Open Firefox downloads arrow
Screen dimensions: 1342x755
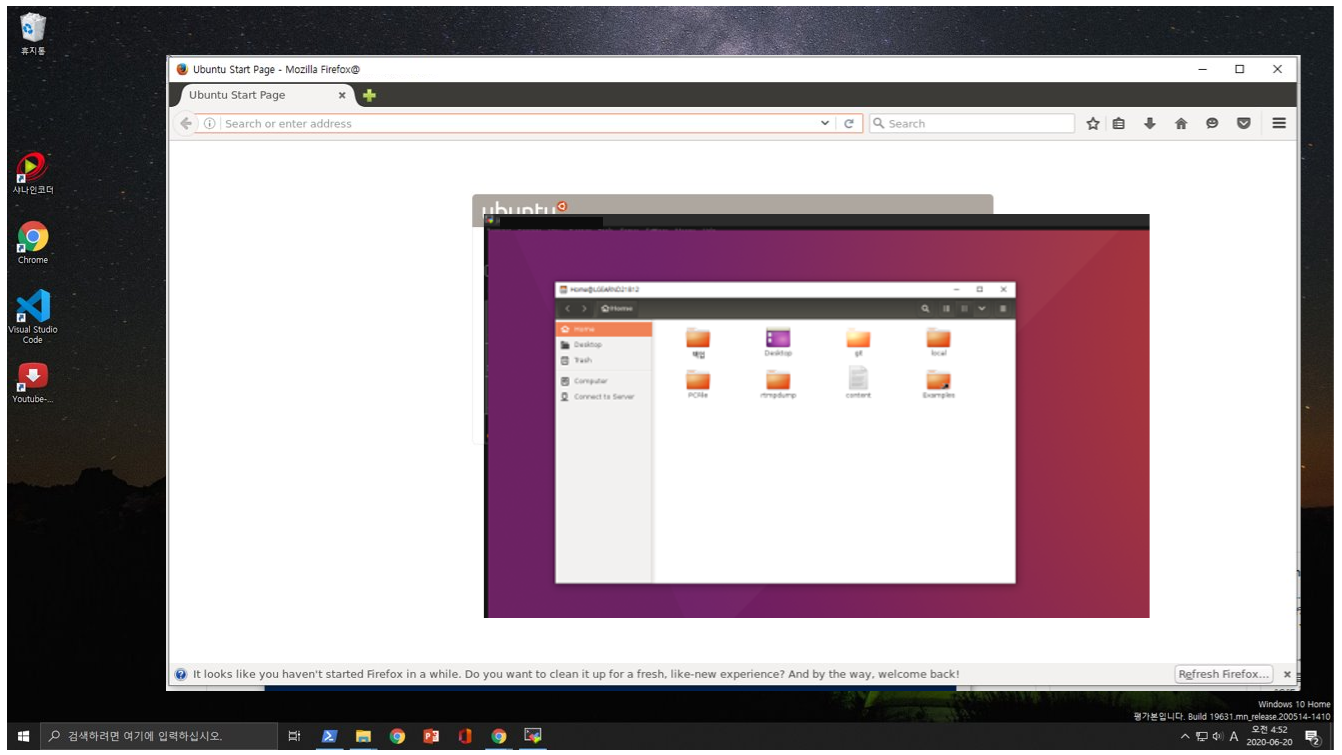pos(1150,123)
